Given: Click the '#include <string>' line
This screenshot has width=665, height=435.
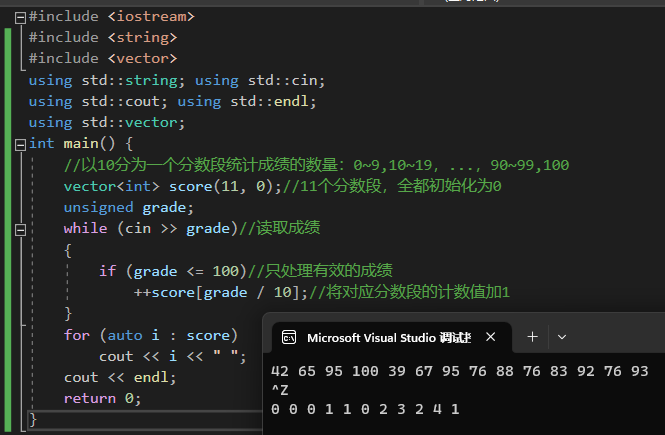Looking at the screenshot, I should [x=103, y=37].
